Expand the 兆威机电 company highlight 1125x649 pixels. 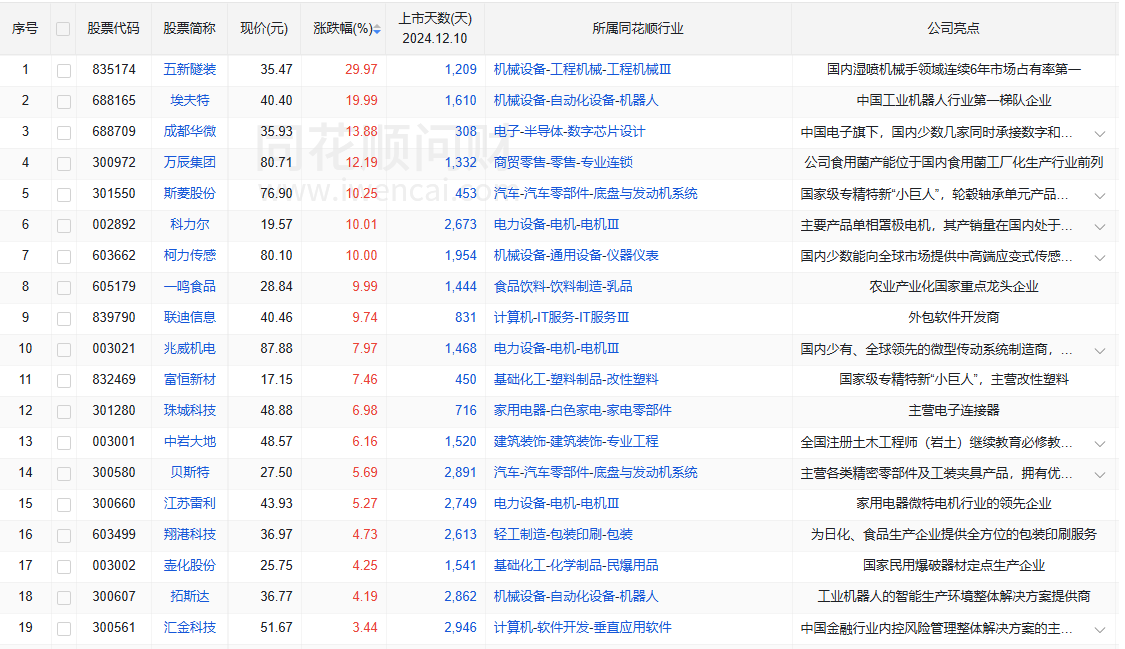tap(1100, 350)
